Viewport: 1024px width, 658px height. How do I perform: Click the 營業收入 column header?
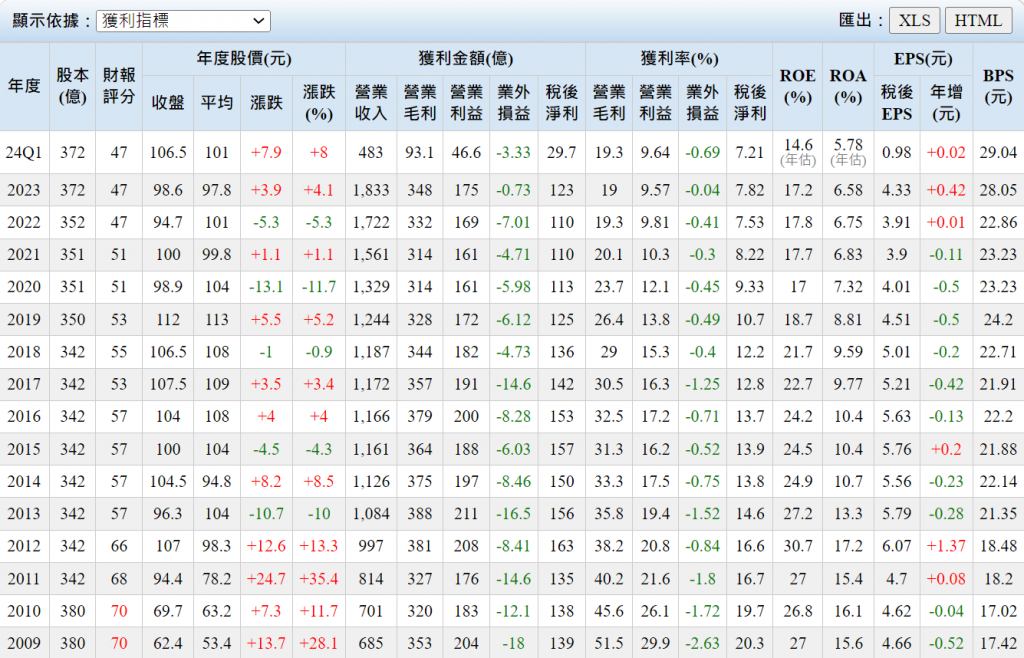click(x=371, y=102)
